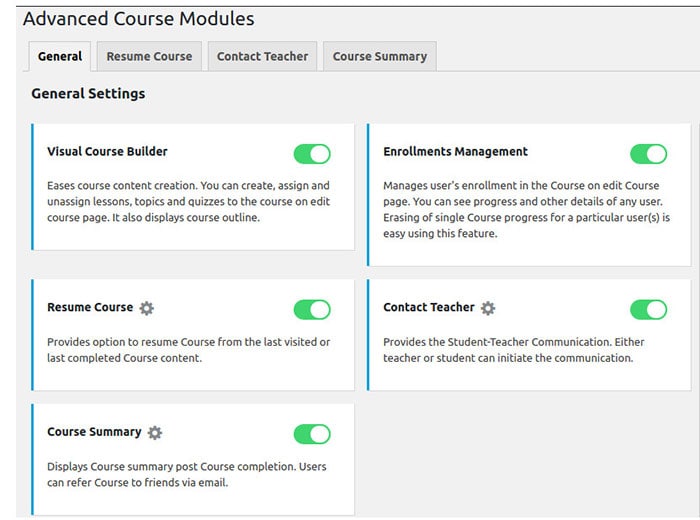Click the Contact Teacher card heading
This screenshot has width=700, height=520.
429,308
